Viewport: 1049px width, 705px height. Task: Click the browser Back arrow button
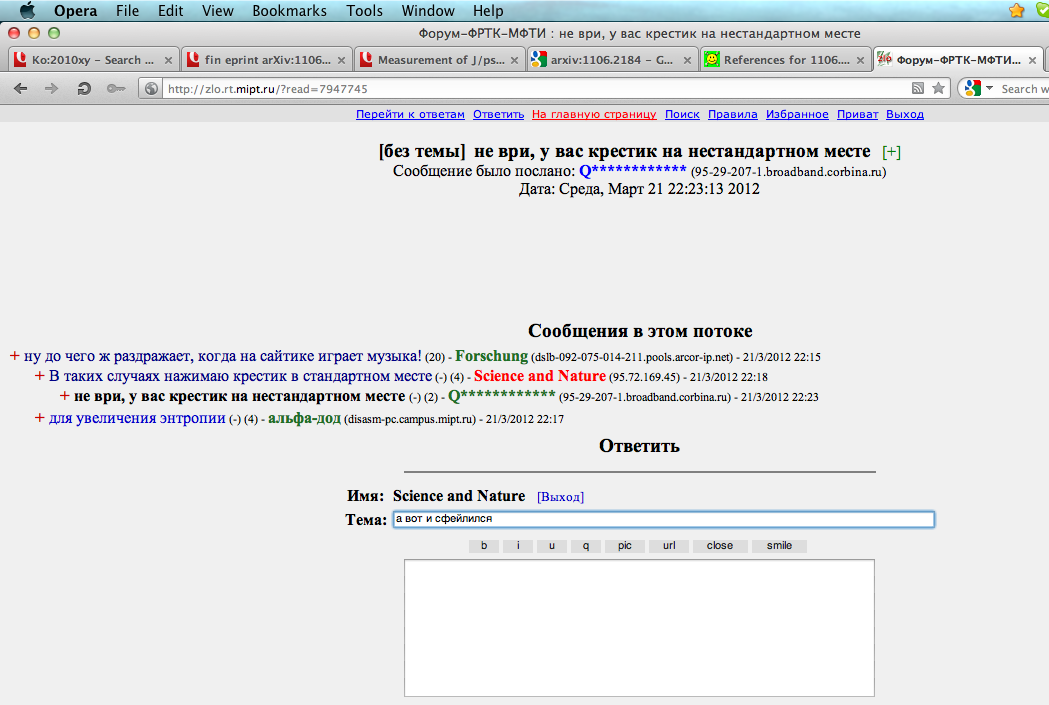click(21, 88)
